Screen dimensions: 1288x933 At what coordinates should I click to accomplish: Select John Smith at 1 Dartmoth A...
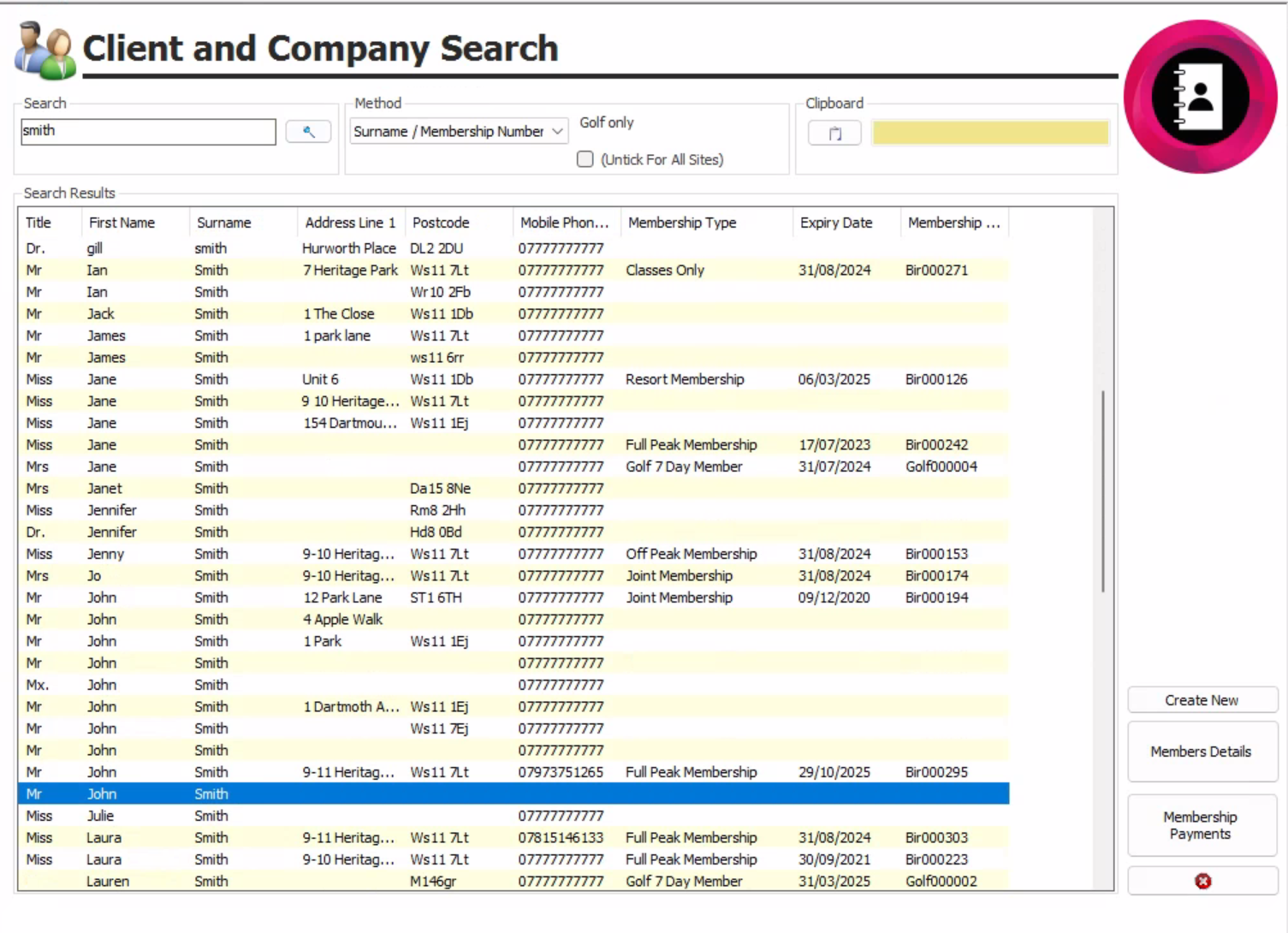point(513,707)
